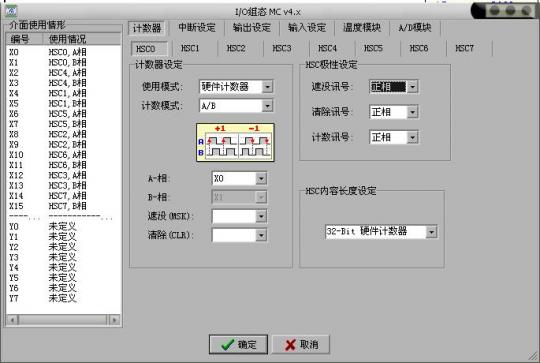Switch to the 温度模块 tab

point(362,28)
